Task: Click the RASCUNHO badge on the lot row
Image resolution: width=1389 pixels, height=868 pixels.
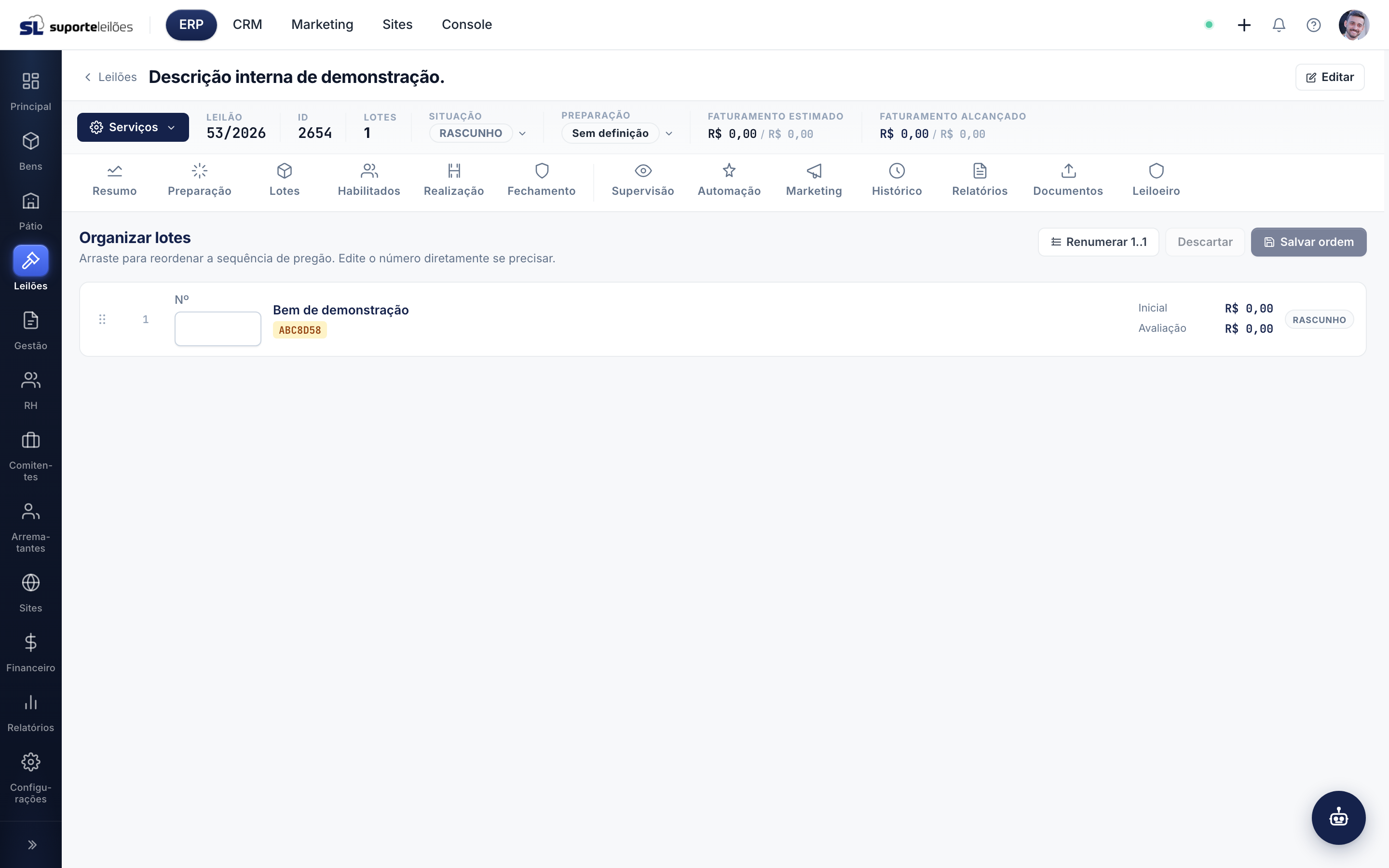Action: [1319, 320]
